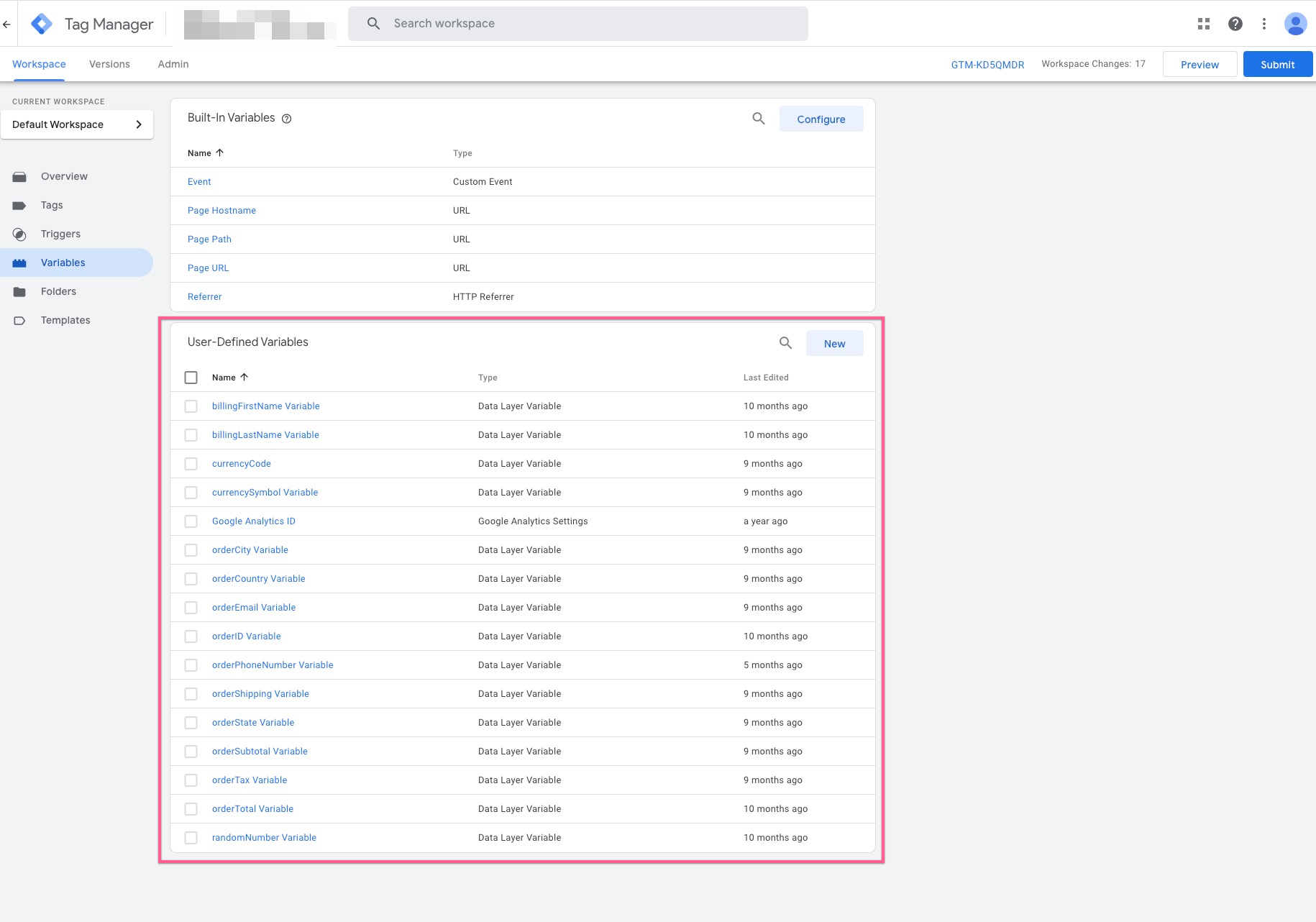Click the Overview sidebar icon
Viewport: 1316px width, 922px height.
(19, 177)
